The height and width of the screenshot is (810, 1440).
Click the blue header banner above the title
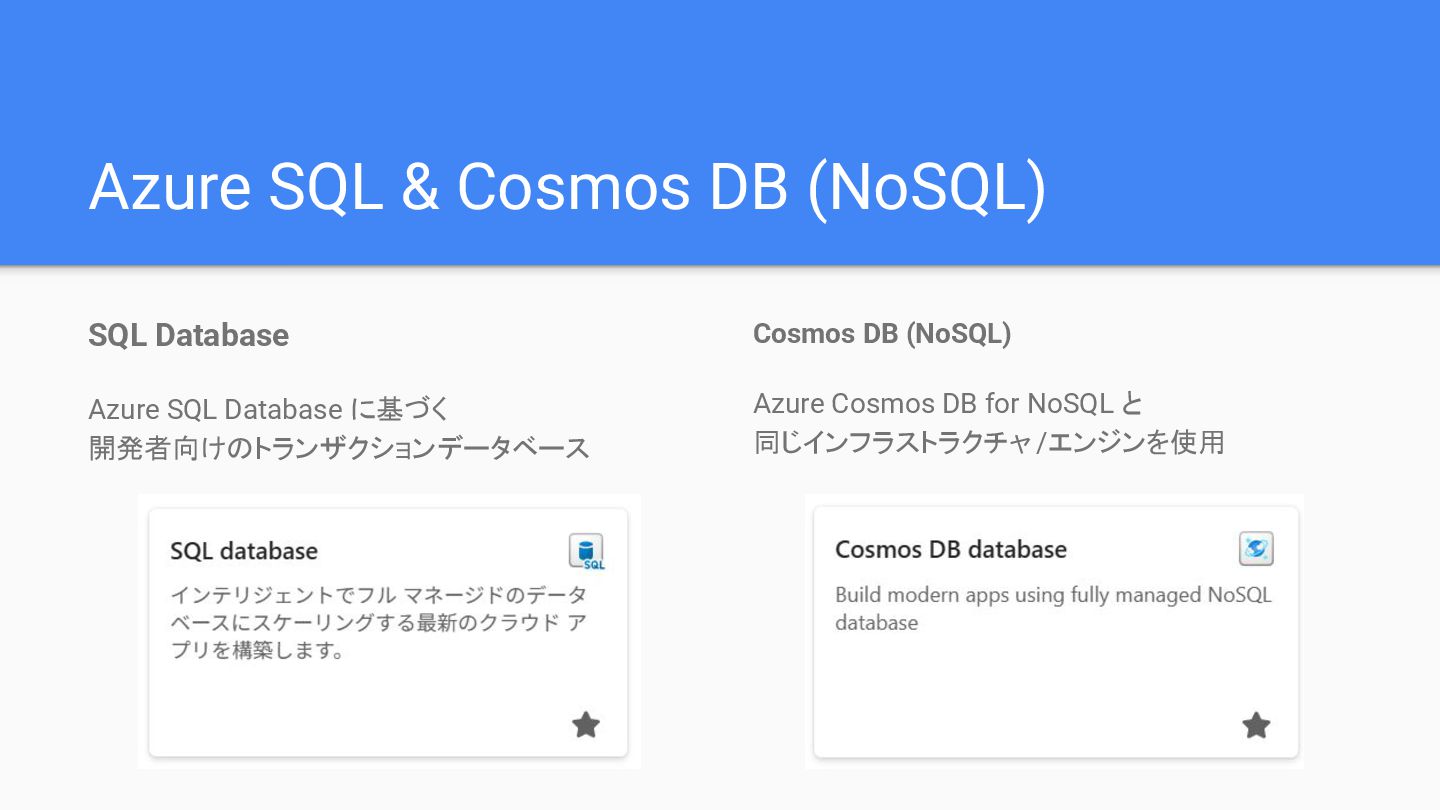click(x=720, y=60)
